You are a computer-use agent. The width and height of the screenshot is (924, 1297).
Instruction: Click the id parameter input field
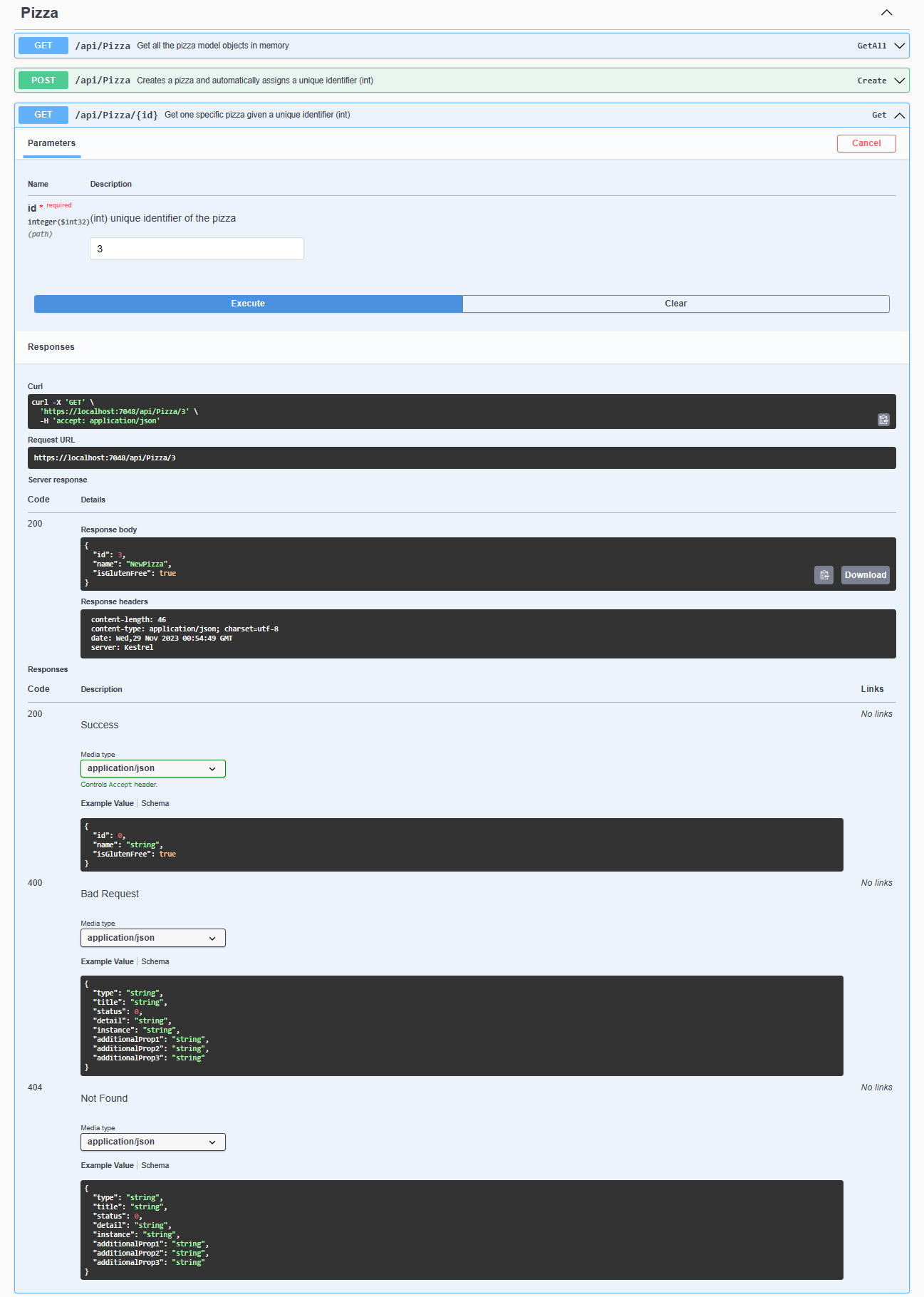197,249
